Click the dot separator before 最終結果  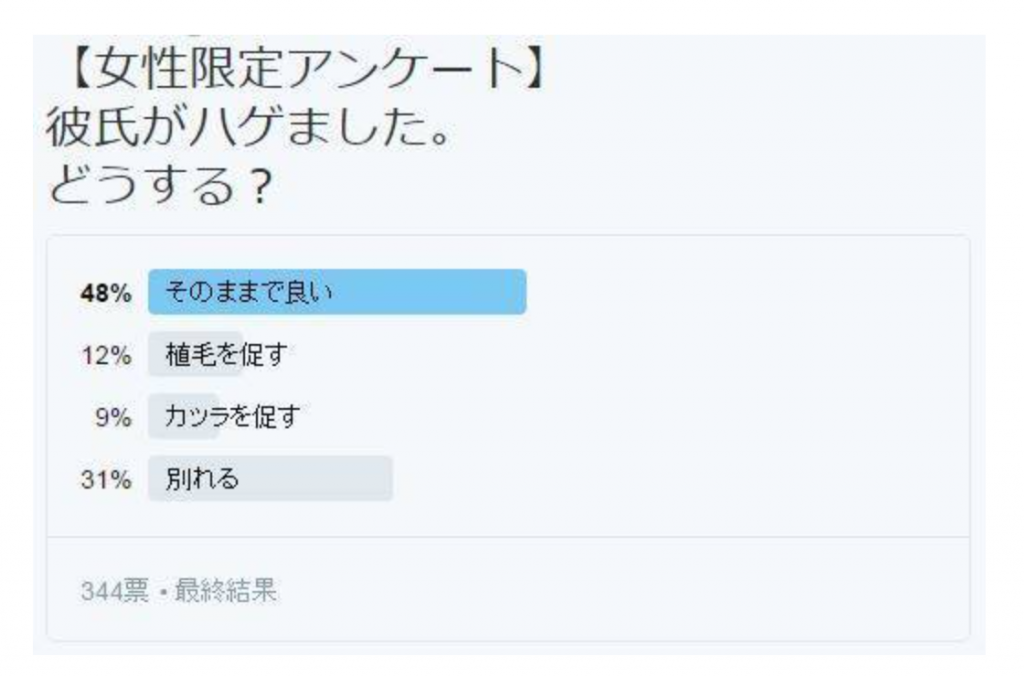[x=163, y=592]
